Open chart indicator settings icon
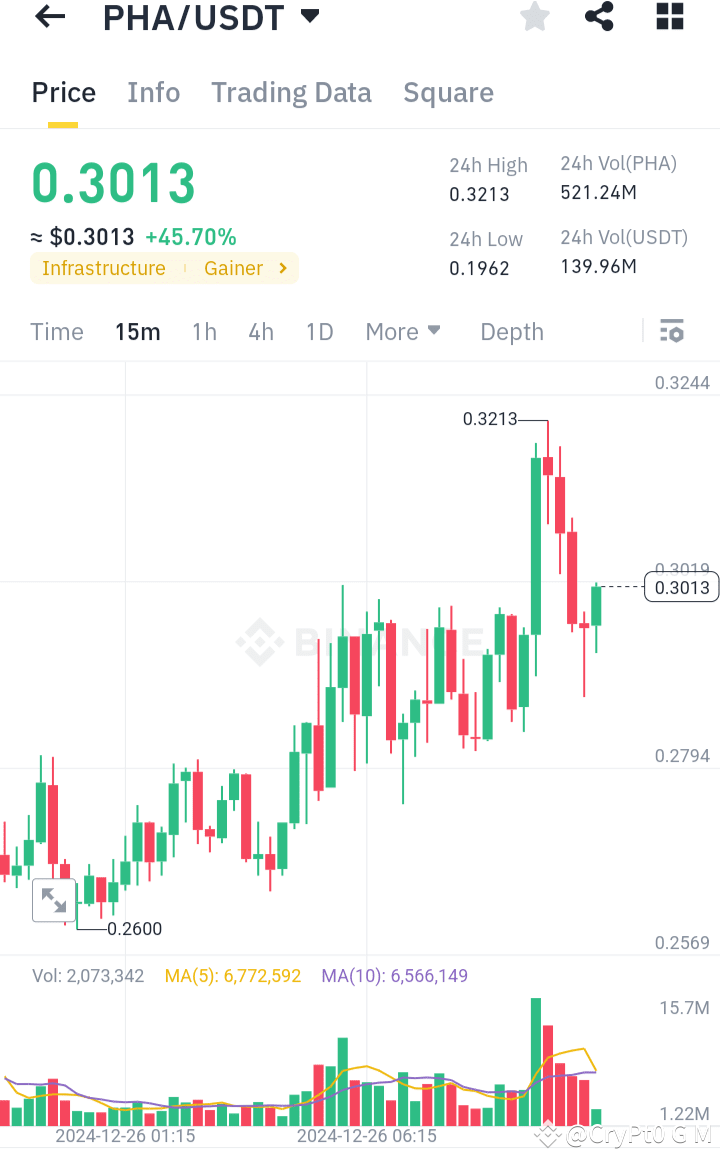 [x=671, y=330]
